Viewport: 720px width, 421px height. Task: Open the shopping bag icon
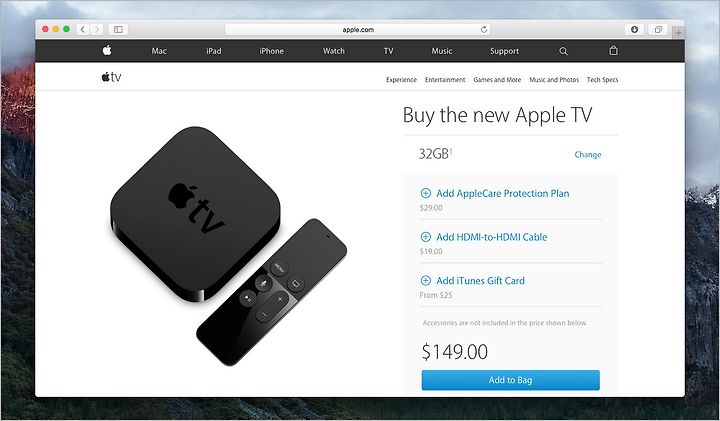click(x=613, y=51)
